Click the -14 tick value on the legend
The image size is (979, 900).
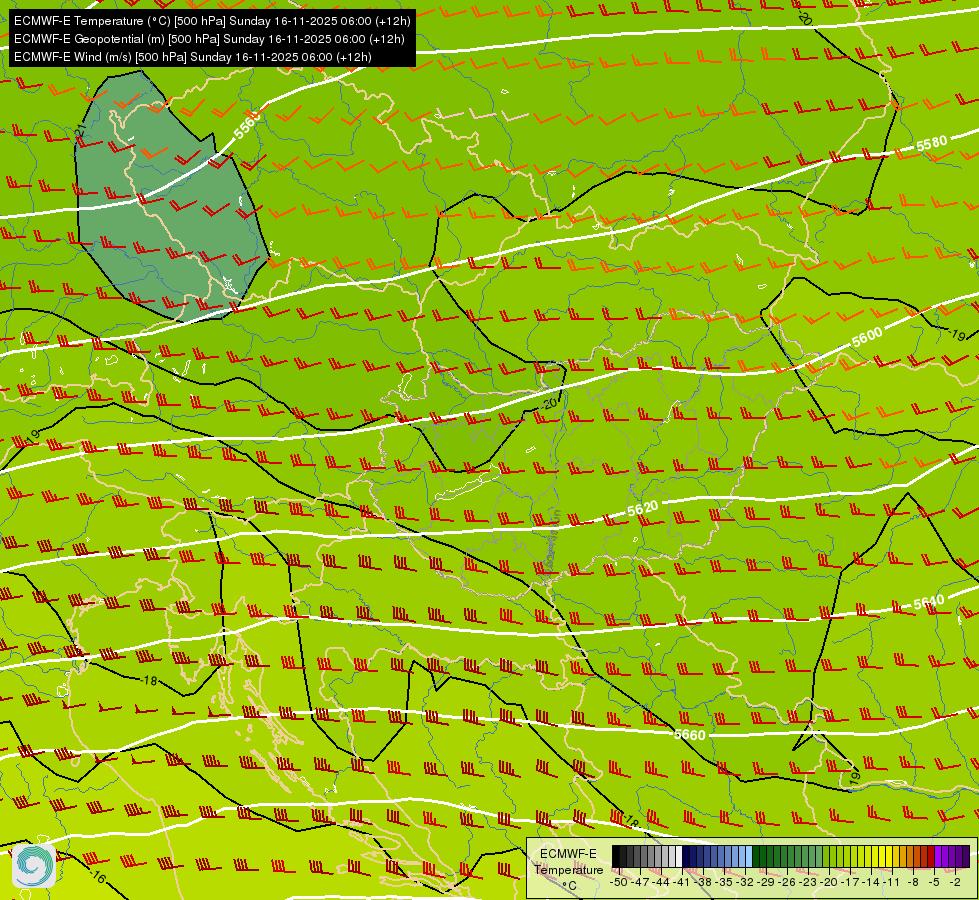[x=871, y=882]
